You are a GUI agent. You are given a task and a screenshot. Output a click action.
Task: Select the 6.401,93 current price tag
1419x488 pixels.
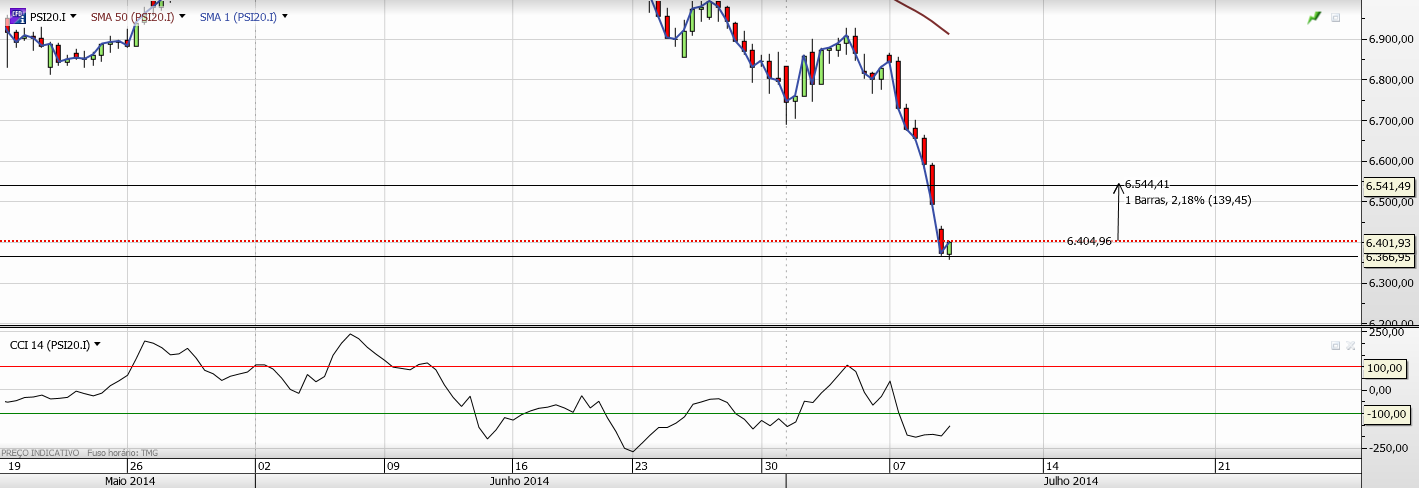[x=1389, y=243]
